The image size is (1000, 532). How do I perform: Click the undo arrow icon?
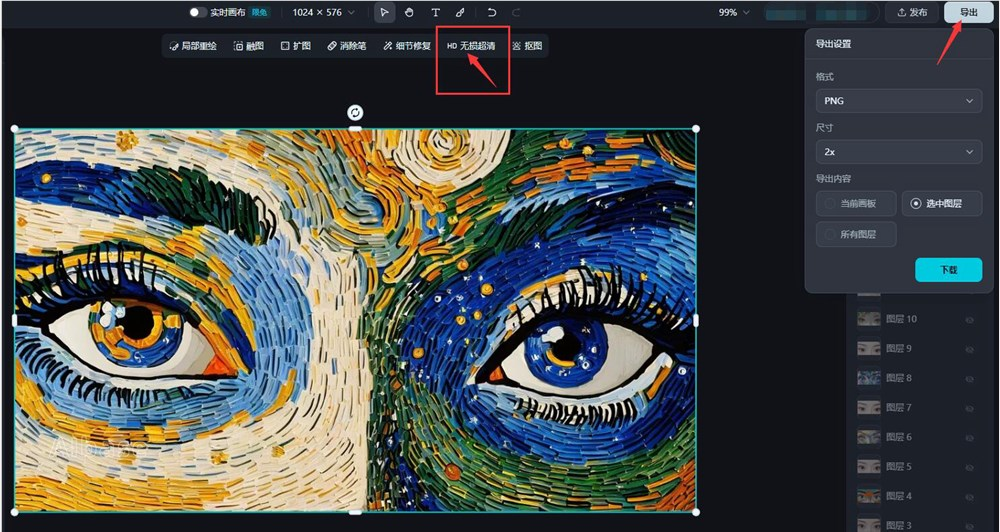492,13
